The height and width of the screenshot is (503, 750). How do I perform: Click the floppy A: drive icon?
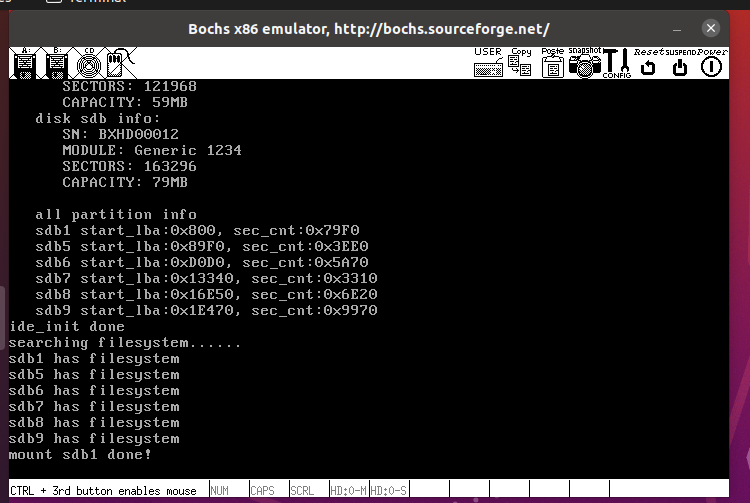(x=25, y=63)
